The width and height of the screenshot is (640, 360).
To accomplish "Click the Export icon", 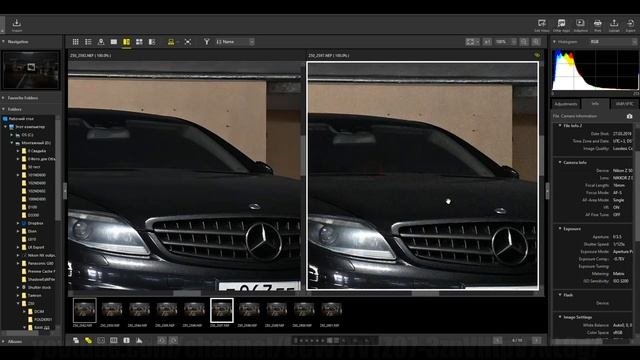I will (x=630, y=25).
